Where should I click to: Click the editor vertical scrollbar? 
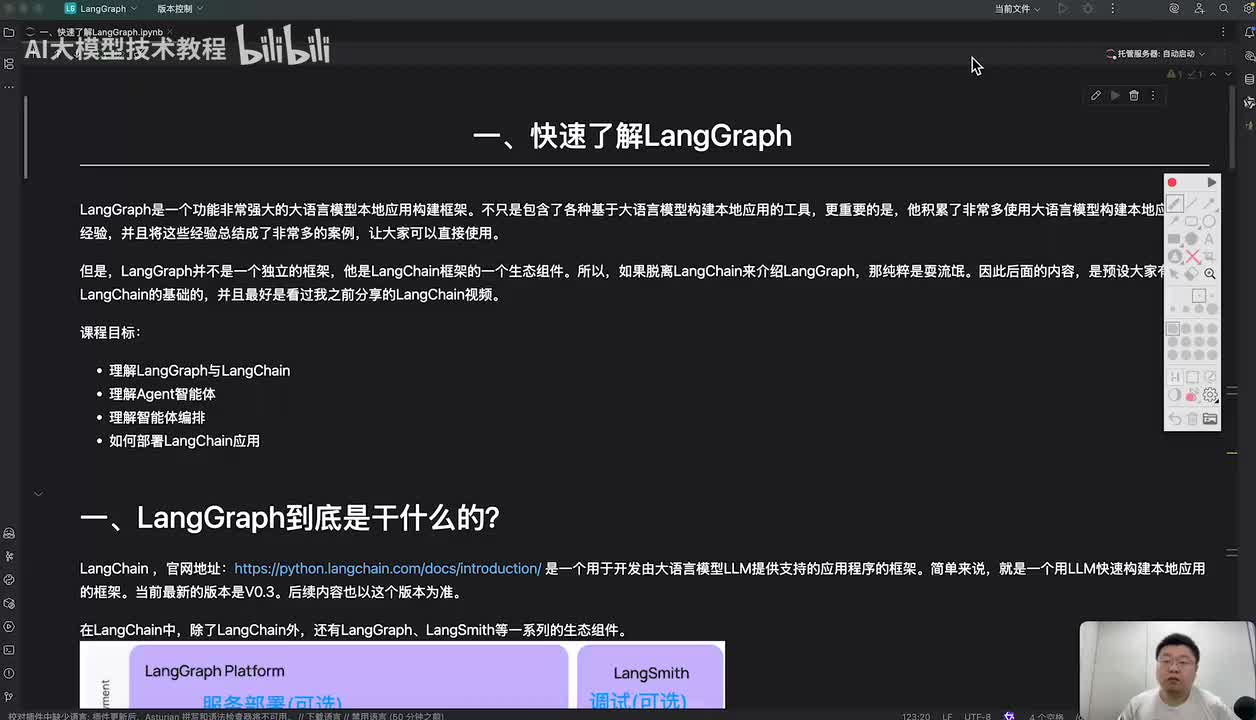click(1234, 125)
